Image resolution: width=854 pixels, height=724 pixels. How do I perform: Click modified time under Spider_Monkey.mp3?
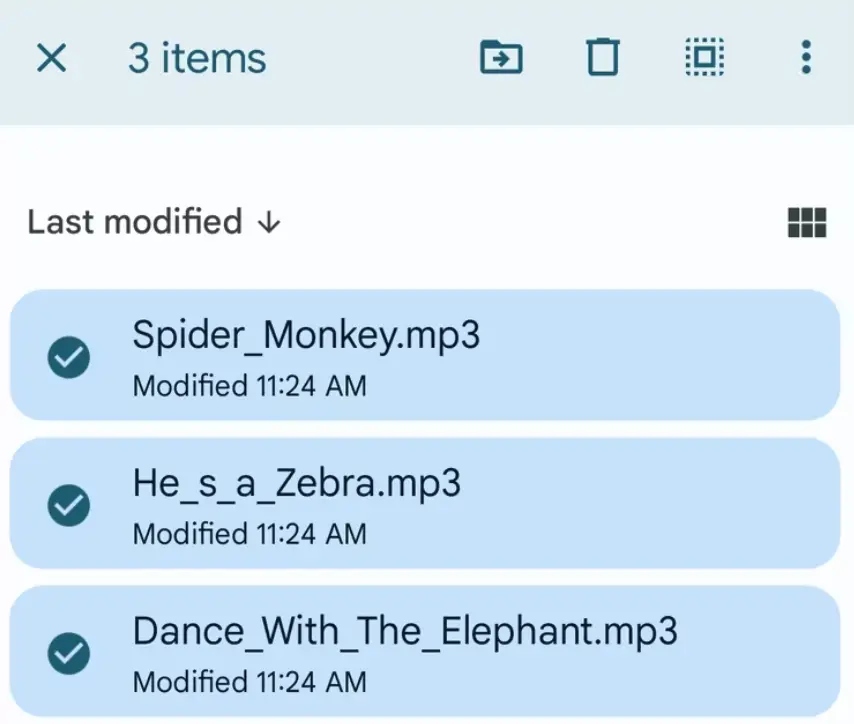click(x=249, y=385)
